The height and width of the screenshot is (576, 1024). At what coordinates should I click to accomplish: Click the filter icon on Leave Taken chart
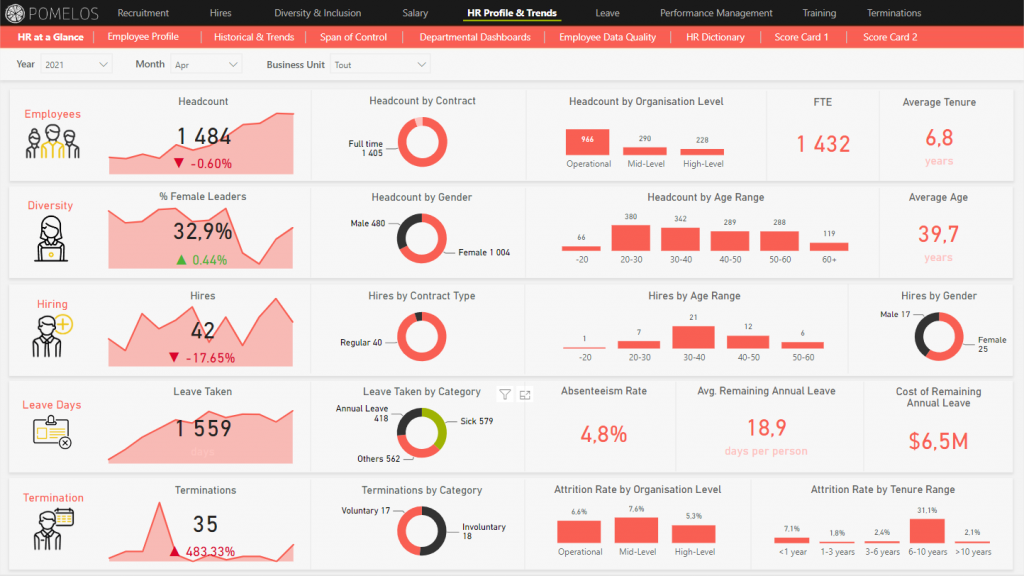[x=505, y=395]
